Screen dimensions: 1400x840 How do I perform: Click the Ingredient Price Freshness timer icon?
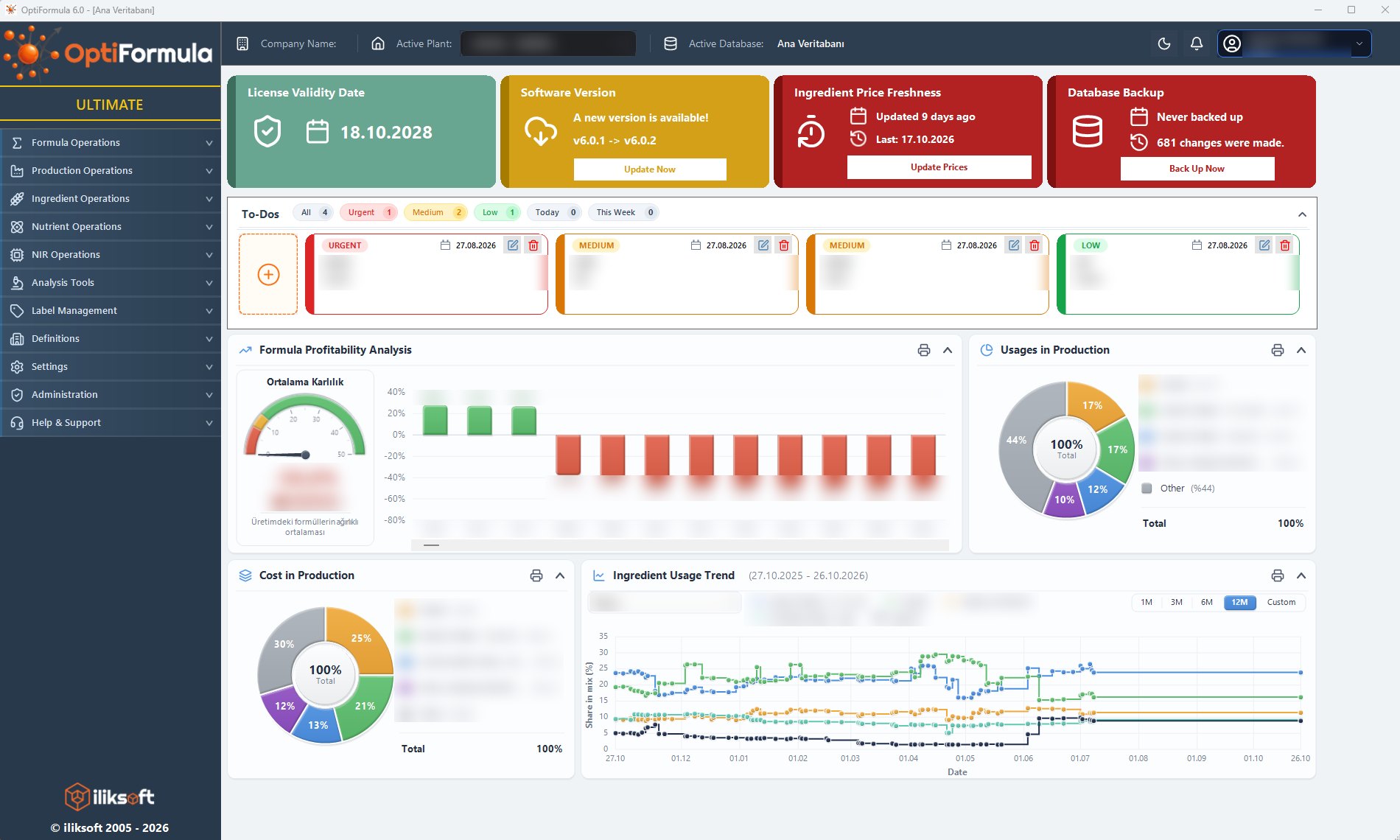pyautogui.click(x=811, y=131)
